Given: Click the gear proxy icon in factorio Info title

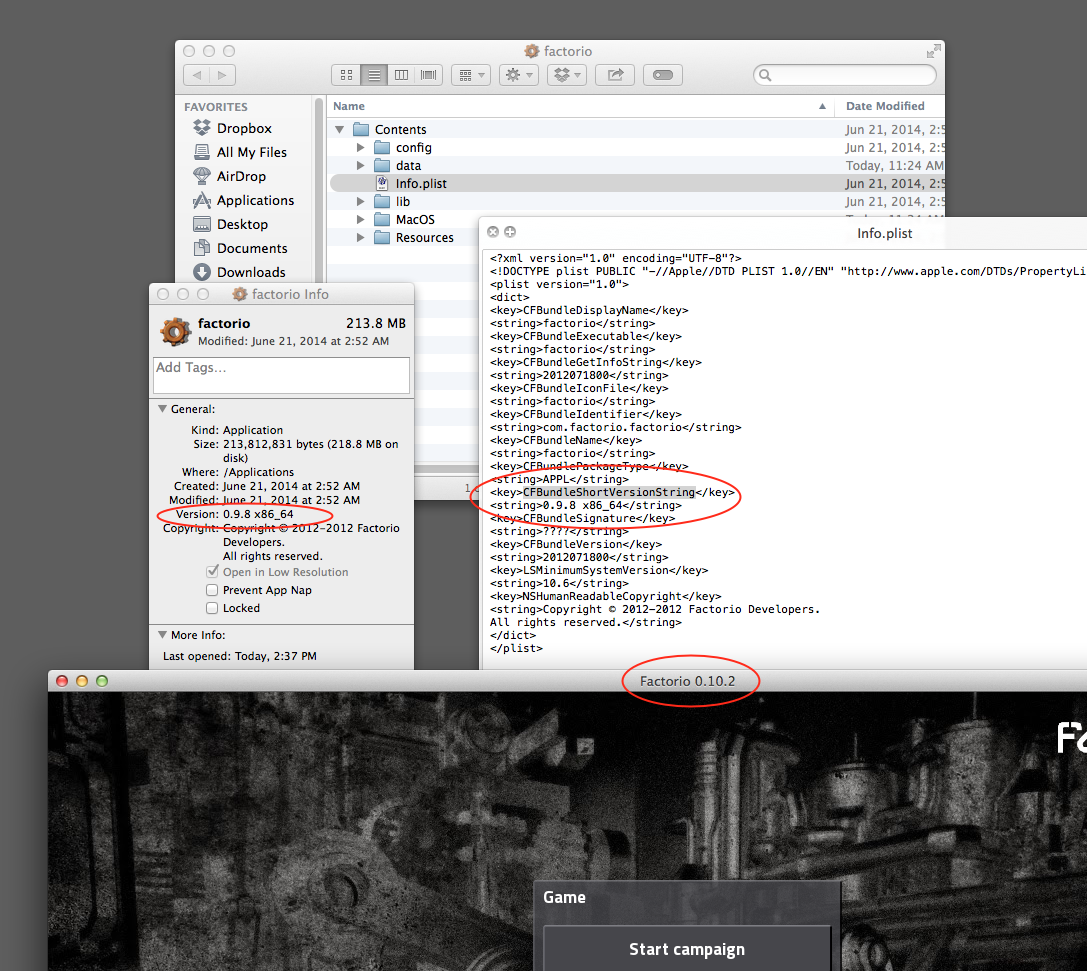Looking at the screenshot, I should click(x=240, y=294).
